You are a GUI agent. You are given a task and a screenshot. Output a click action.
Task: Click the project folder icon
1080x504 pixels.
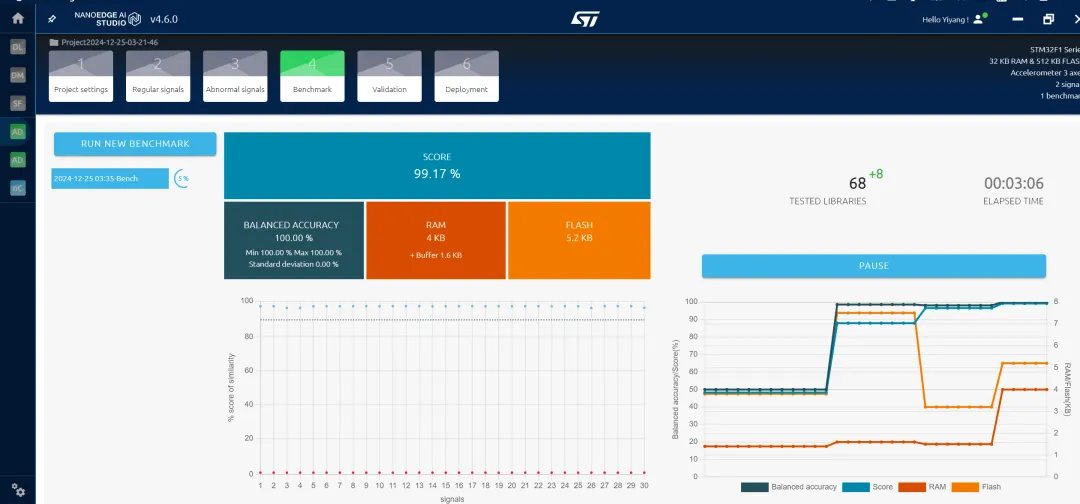click(54, 42)
